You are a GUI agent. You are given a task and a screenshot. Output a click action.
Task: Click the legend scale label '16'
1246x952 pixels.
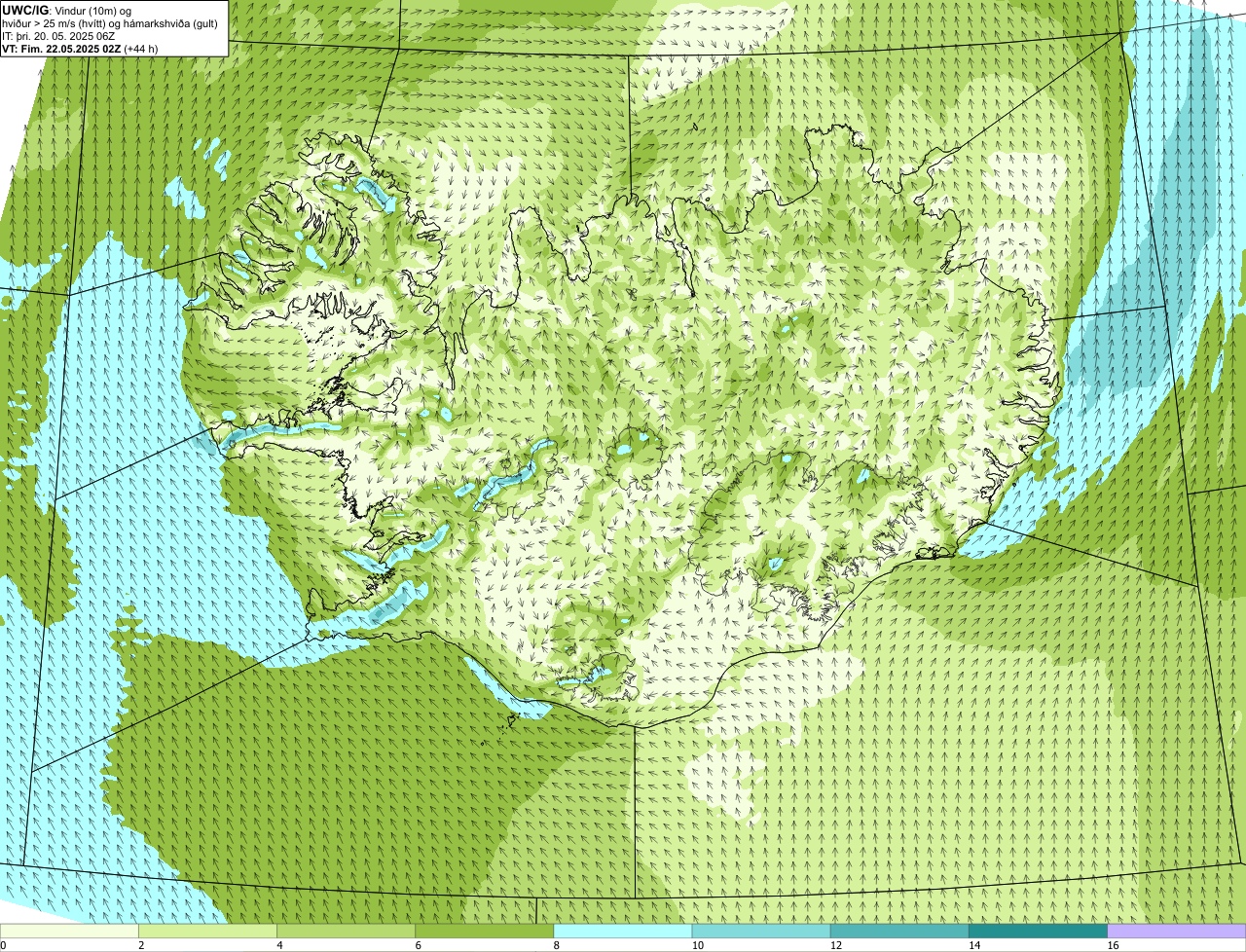(1113, 945)
